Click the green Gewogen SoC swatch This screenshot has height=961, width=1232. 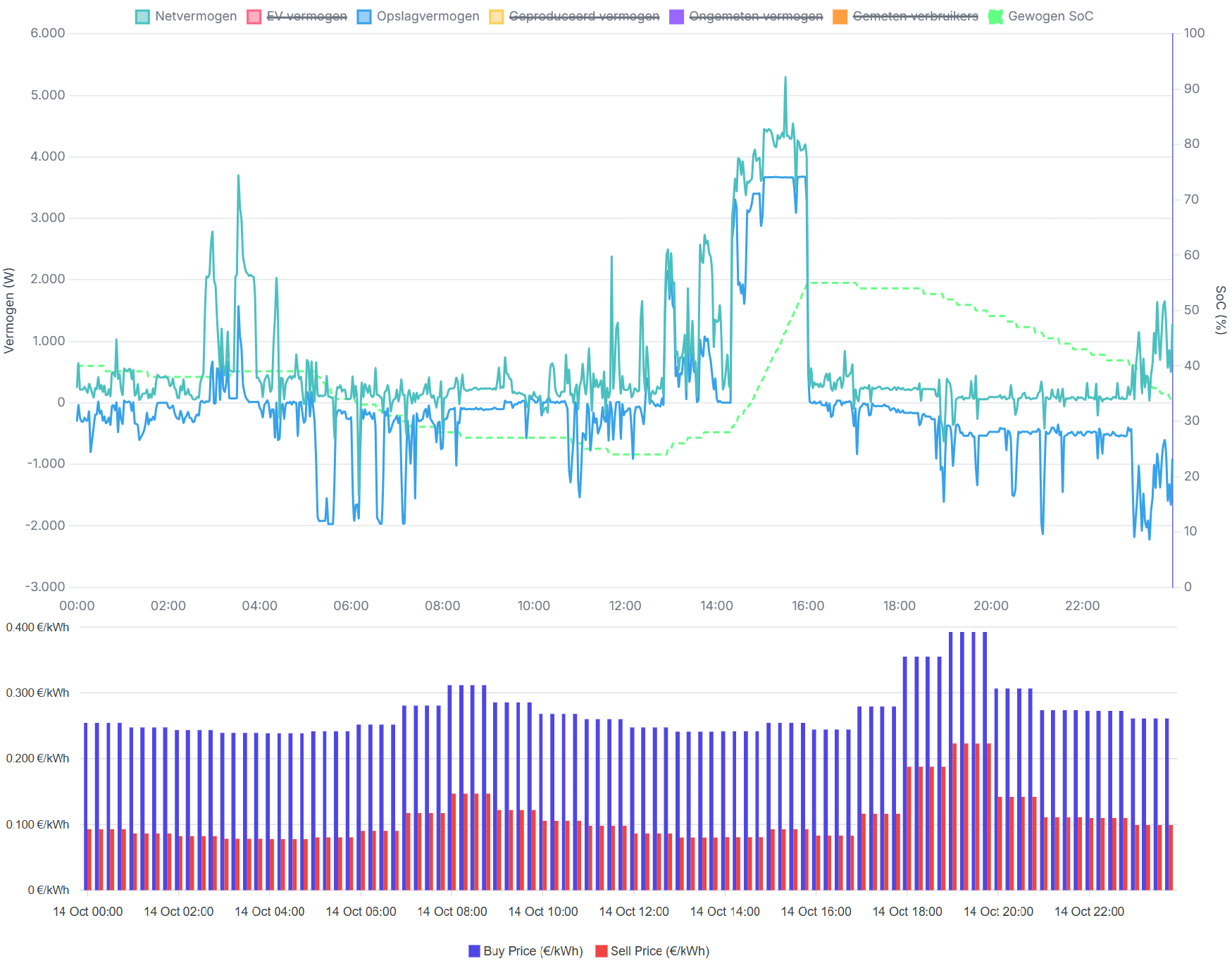(x=995, y=17)
